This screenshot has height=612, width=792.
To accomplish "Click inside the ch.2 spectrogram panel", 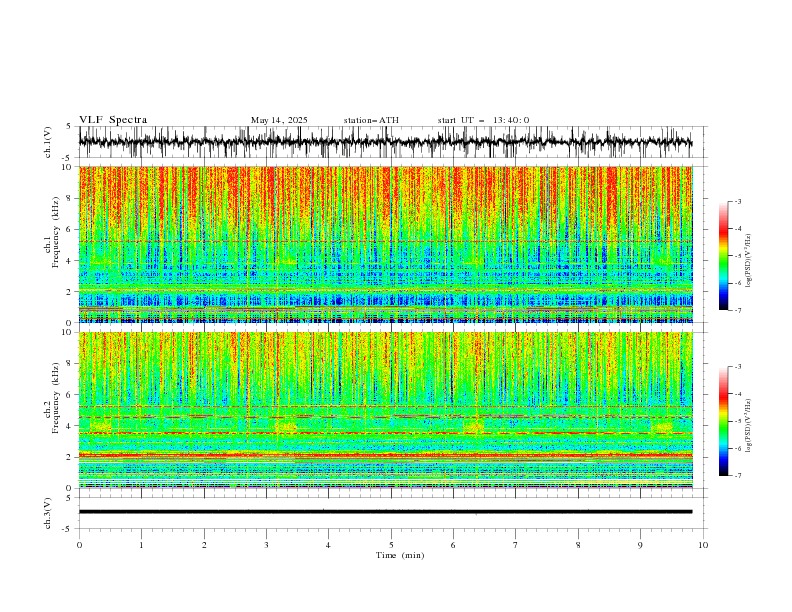I will pyautogui.click(x=385, y=410).
